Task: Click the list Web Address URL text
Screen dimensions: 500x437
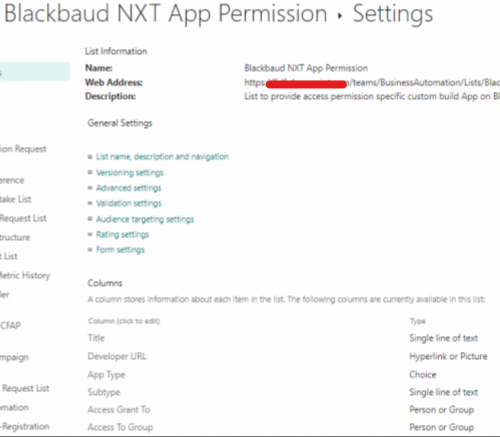Action: point(372,82)
